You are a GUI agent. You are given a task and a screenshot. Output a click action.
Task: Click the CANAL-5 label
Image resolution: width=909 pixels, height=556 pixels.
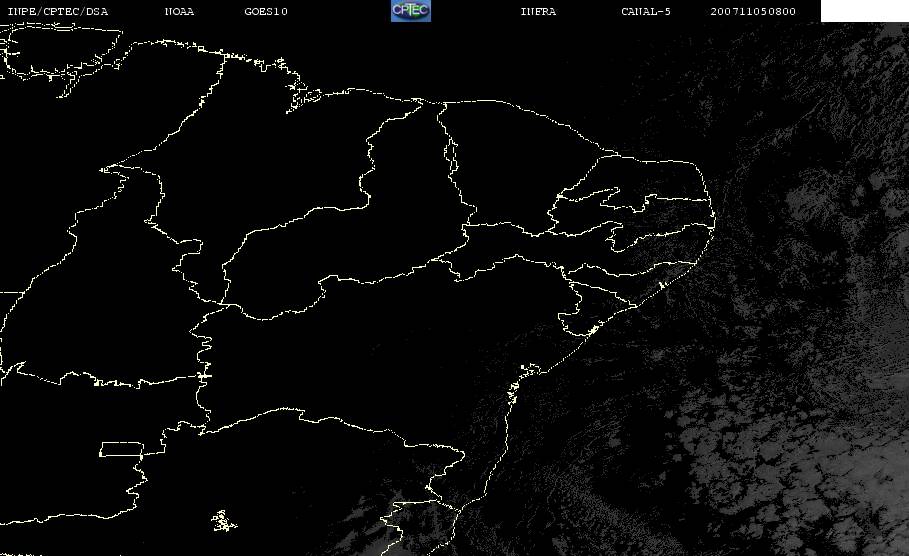pyautogui.click(x=645, y=12)
